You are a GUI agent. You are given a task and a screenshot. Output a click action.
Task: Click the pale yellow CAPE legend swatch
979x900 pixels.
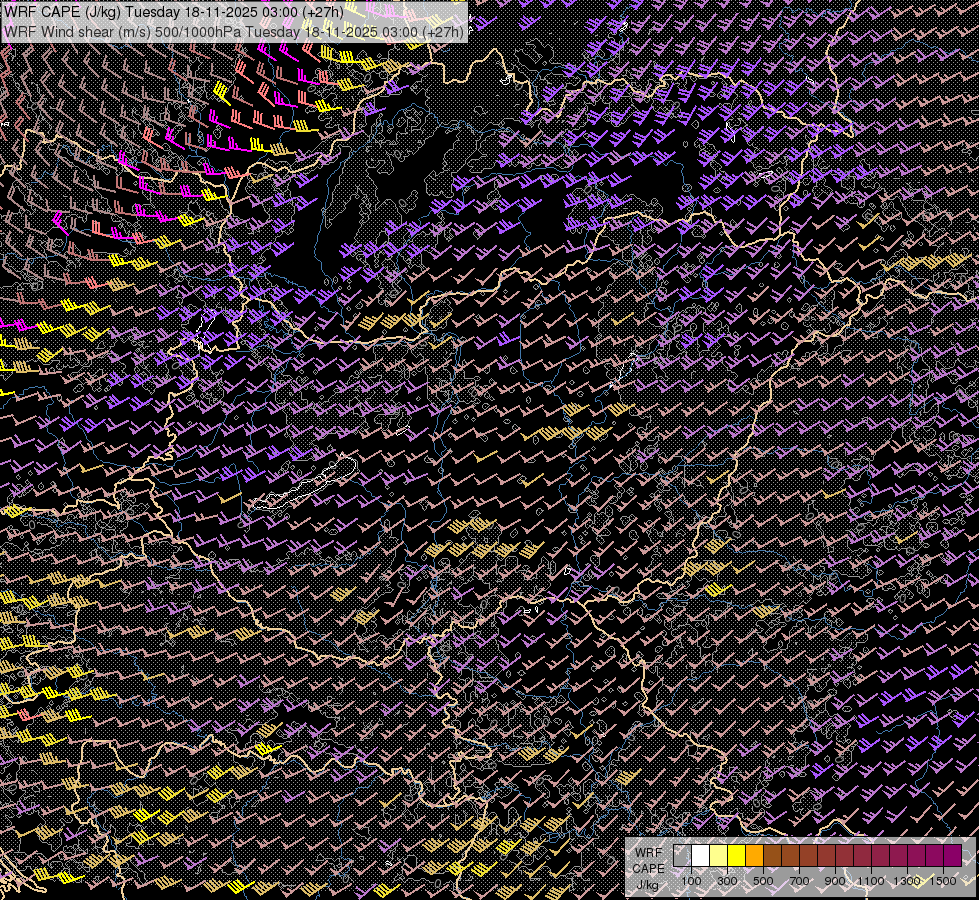719,856
